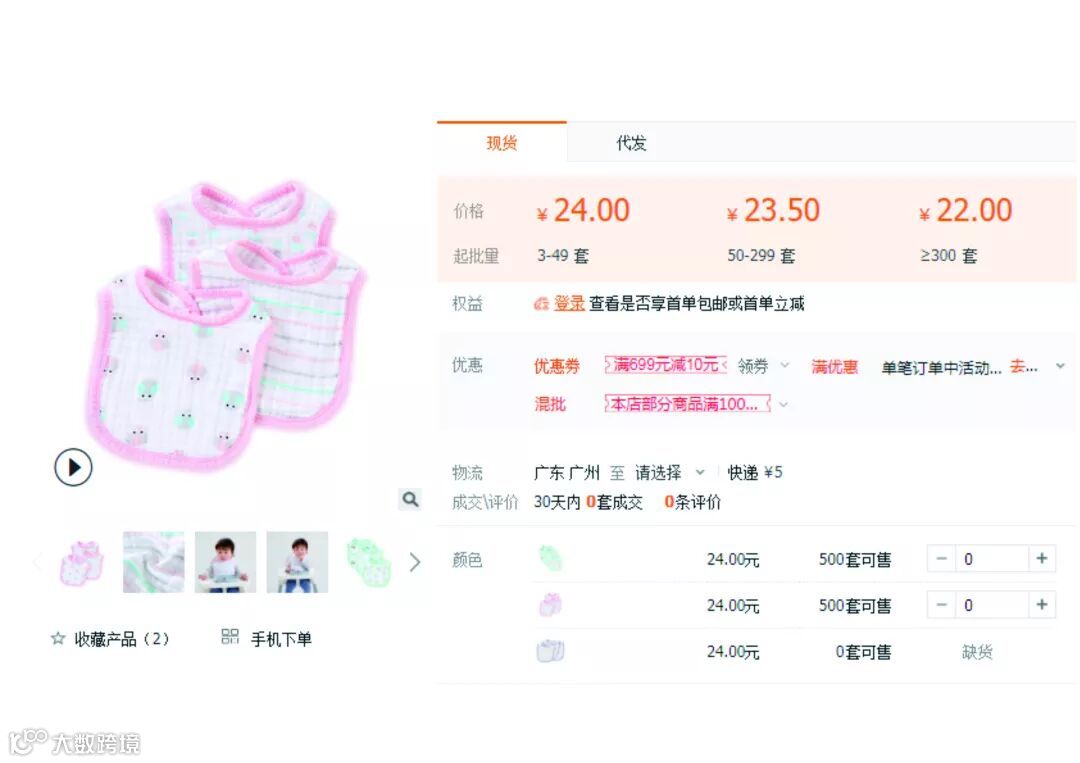Open the 请选择 shipping destination dropdown
This screenshot has width=1080, height=763.
(669, 472)
